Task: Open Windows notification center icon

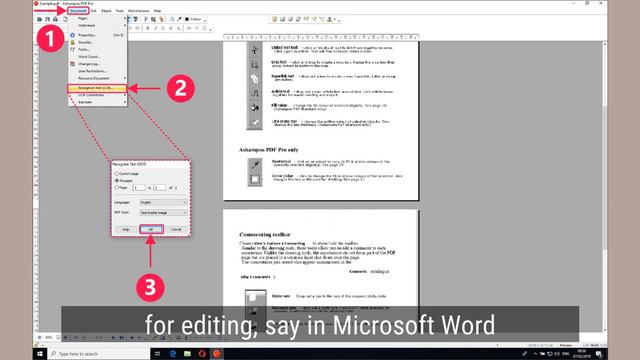Action: point(599,353)
